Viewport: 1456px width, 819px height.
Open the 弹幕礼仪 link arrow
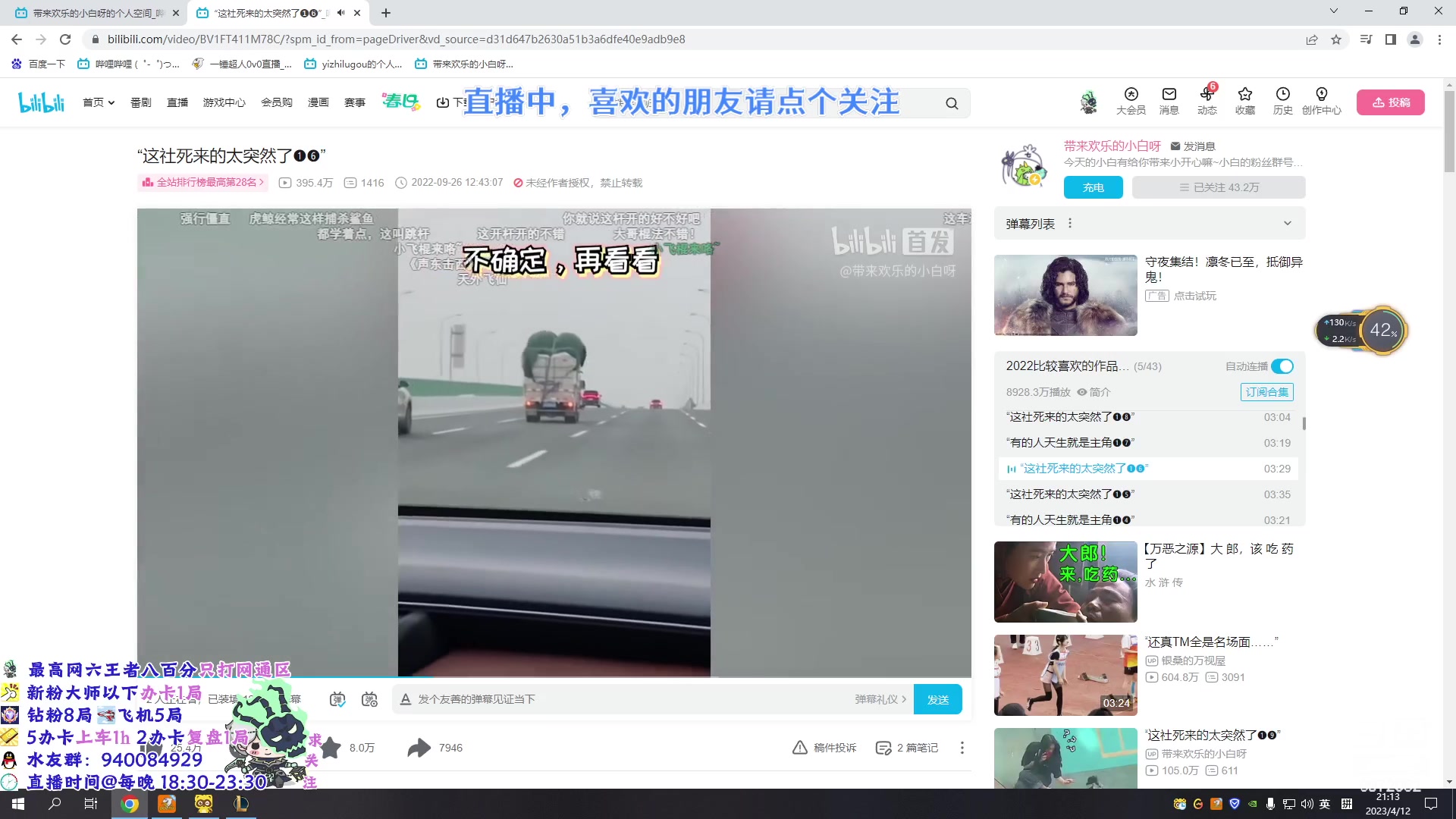[880, 699]
